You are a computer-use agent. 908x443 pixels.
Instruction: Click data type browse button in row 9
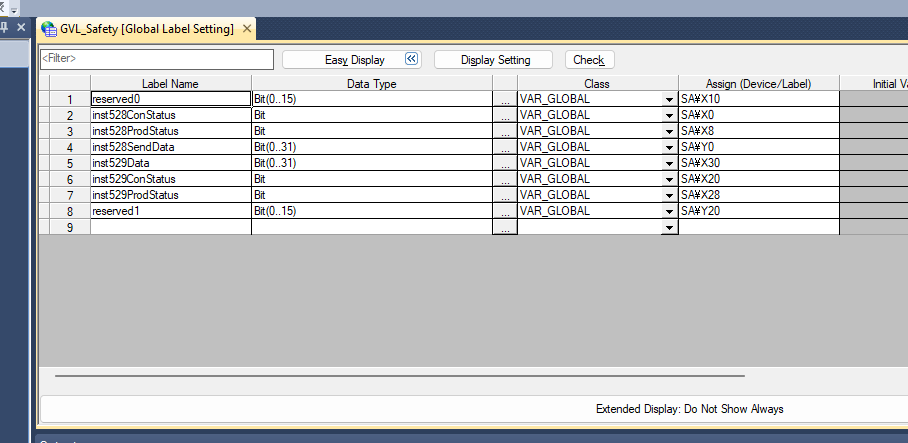[x=505, y=227]
